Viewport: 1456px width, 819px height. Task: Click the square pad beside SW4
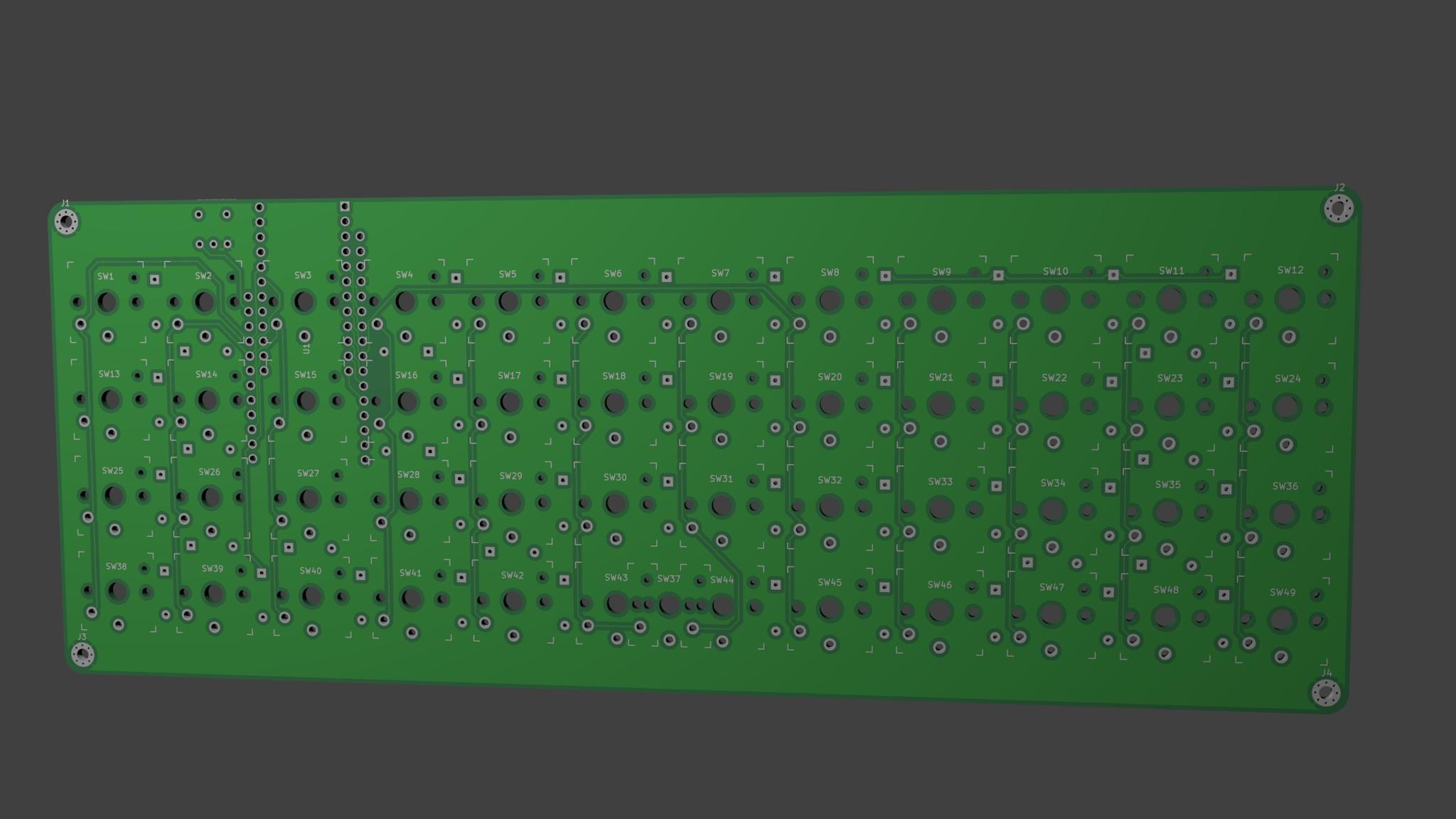pos(456,278)
